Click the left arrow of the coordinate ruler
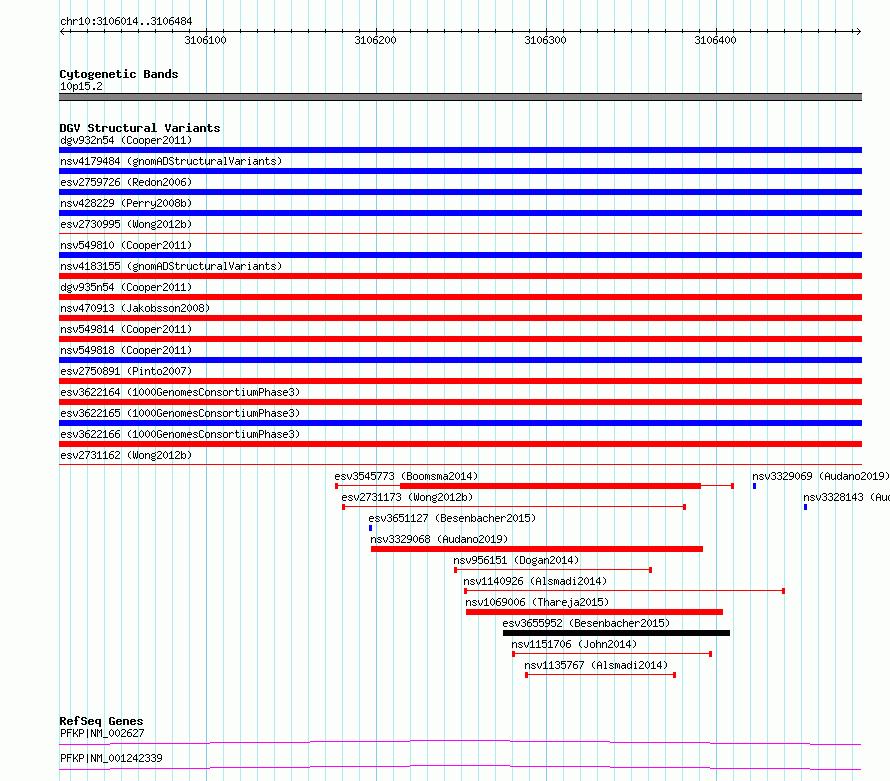 tap(63, 32)
